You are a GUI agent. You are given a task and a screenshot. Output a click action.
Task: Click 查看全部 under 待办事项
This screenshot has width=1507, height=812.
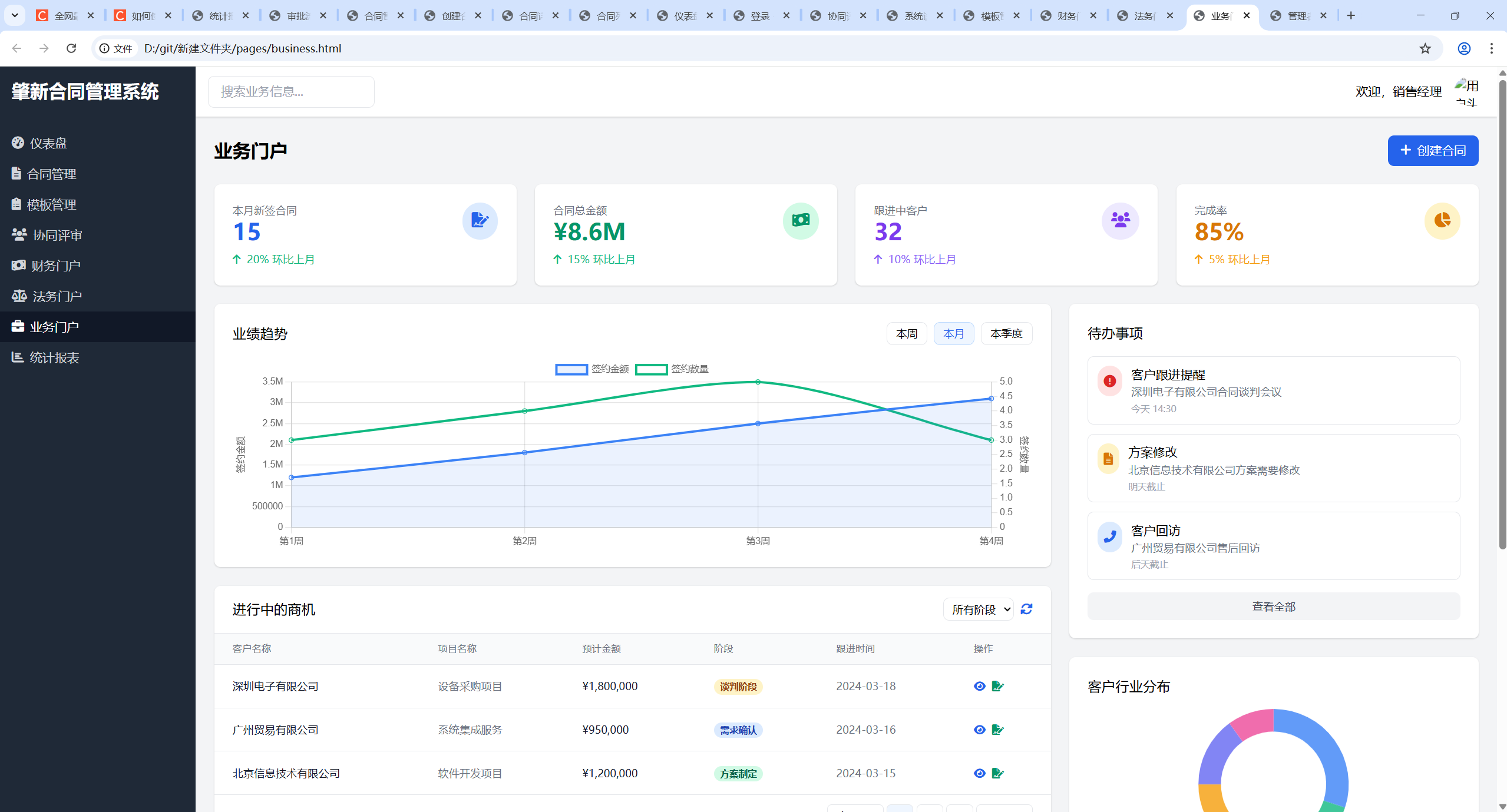coord(1273,606)
